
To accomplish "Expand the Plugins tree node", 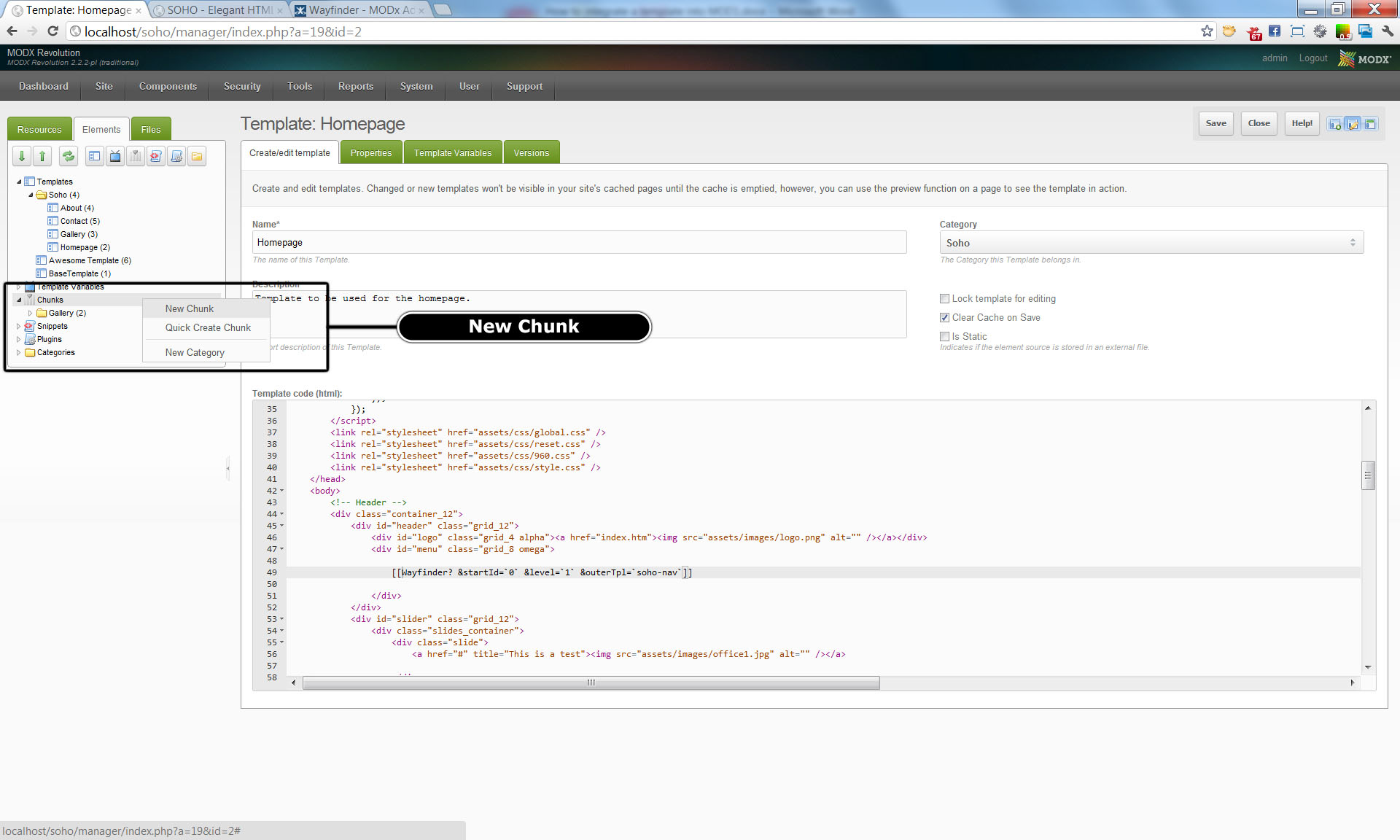I will click(19, 339).
